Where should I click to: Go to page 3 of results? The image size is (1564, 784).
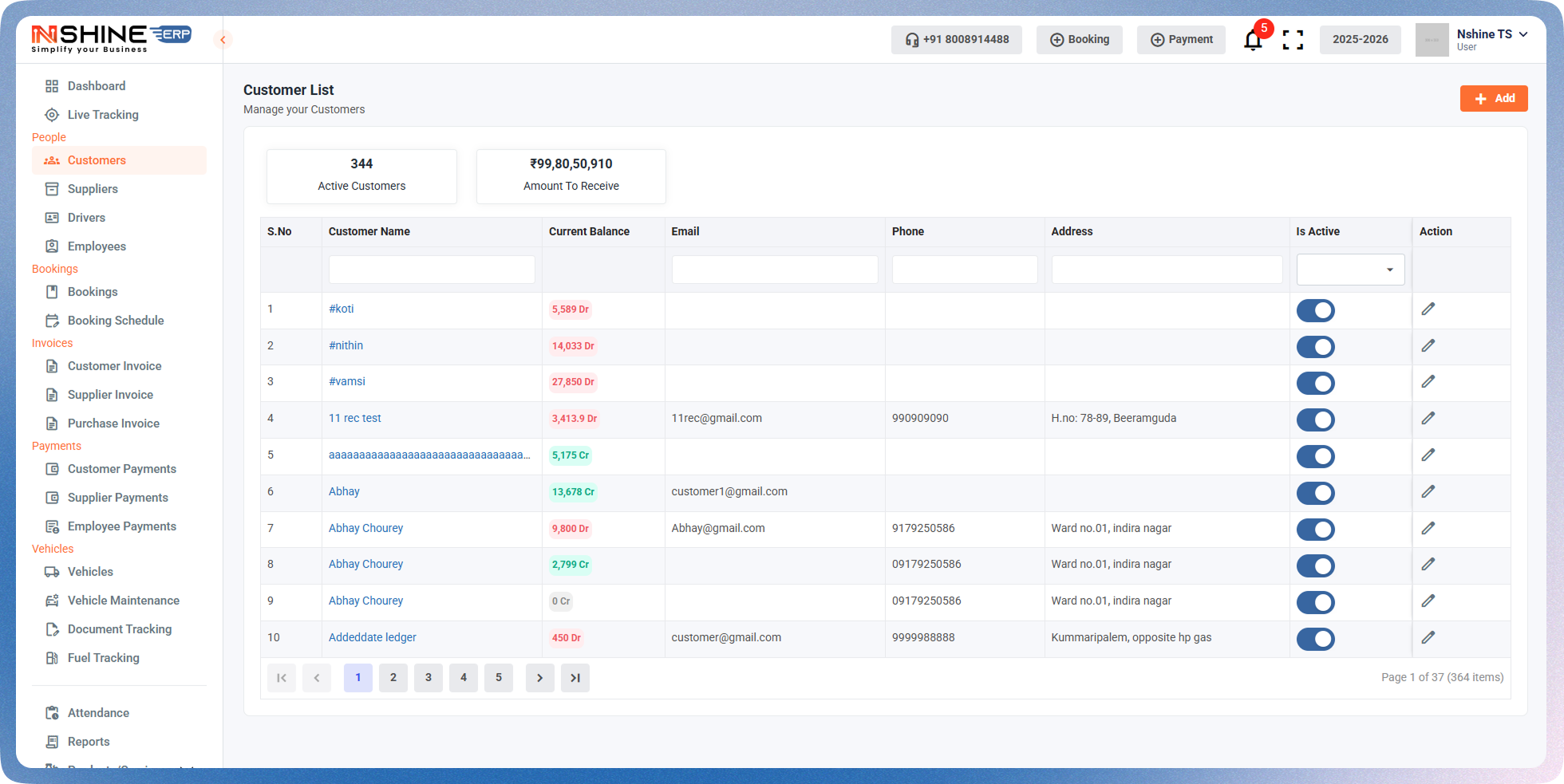point(428,677)
